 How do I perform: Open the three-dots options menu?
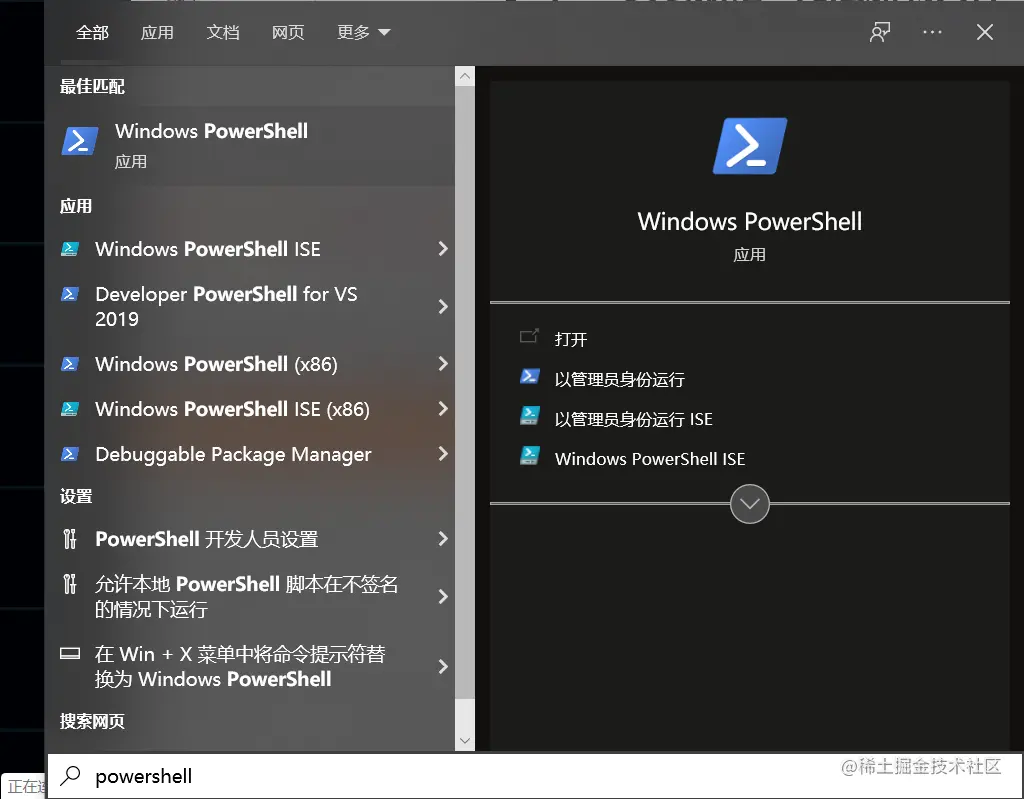click(x=932, y=32)
